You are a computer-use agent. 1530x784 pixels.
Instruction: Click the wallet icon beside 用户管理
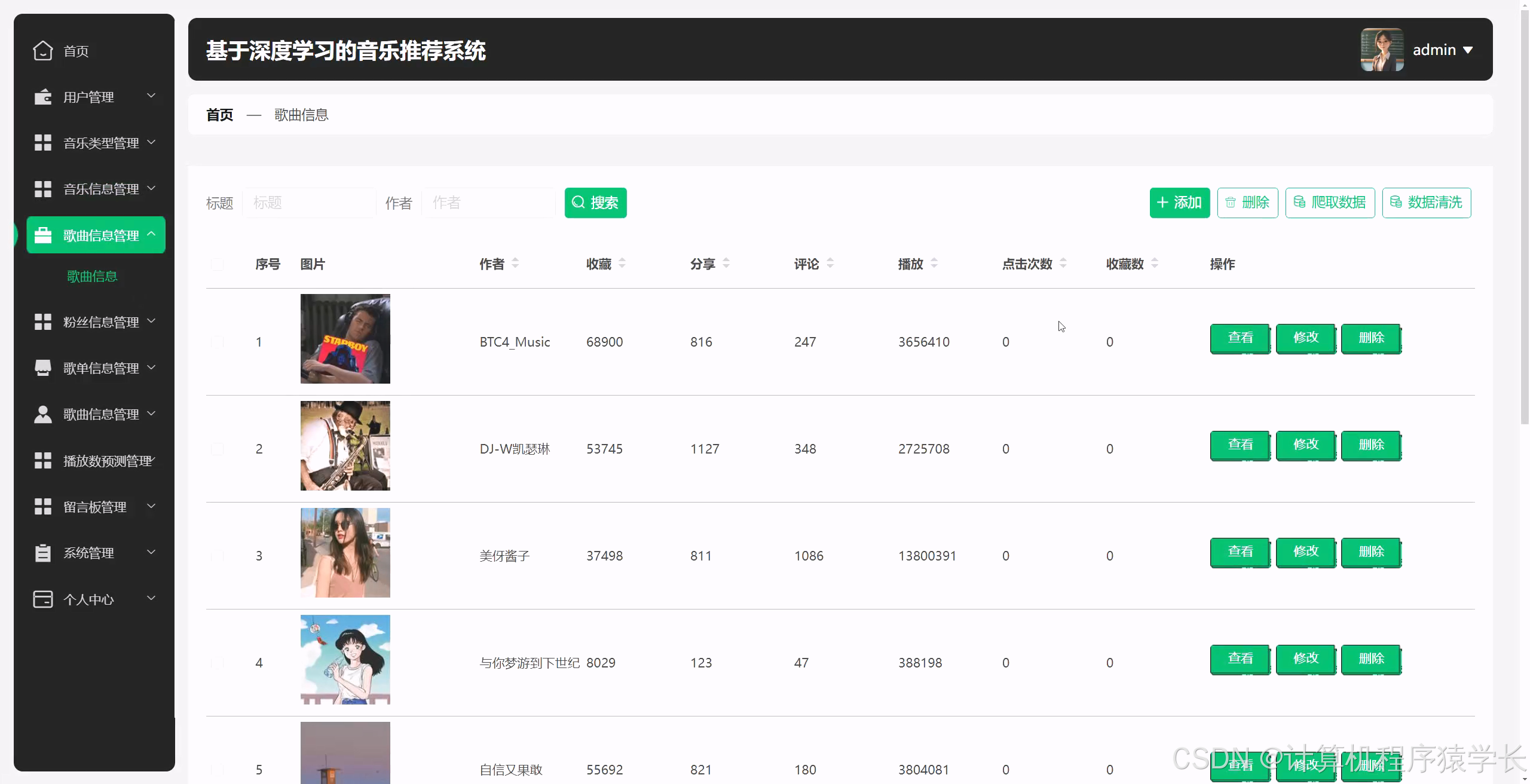pyautogui.click(x=42, y=97)
